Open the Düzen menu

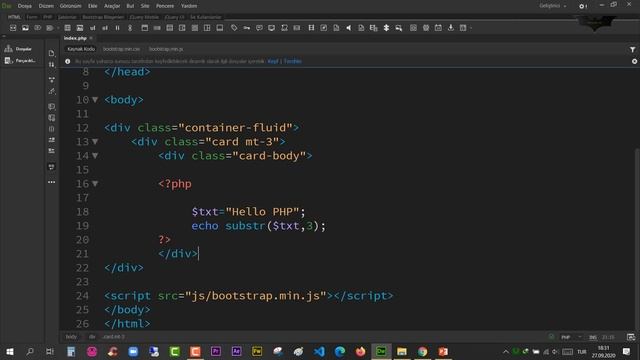[x=46, y=6]
